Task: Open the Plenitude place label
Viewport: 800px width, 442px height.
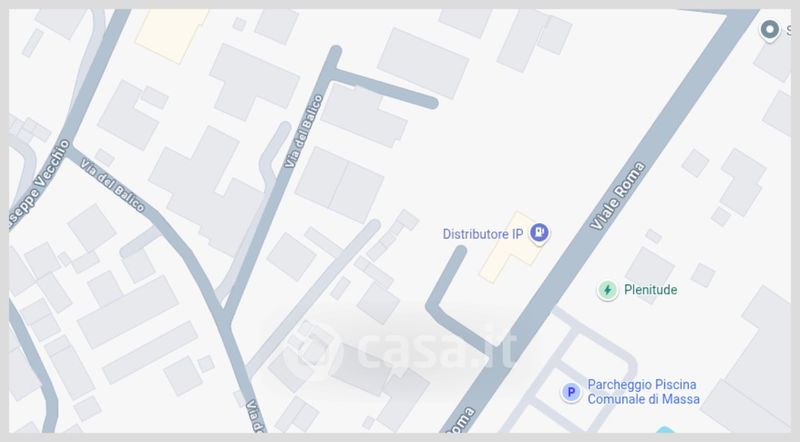Action: coord(651,289)
